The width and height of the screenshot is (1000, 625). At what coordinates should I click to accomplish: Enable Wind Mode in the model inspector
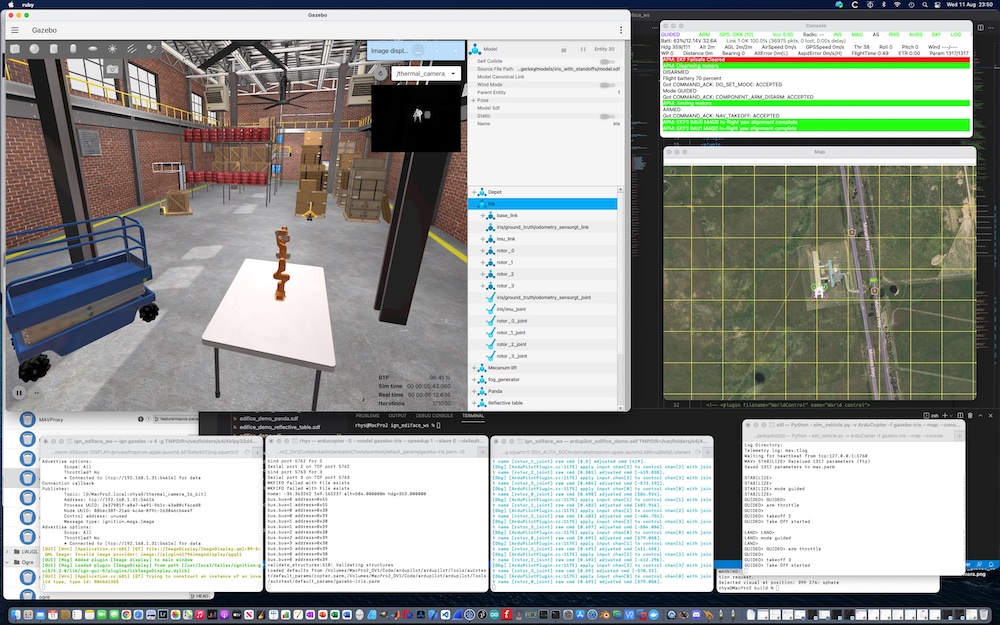point(607,85)
